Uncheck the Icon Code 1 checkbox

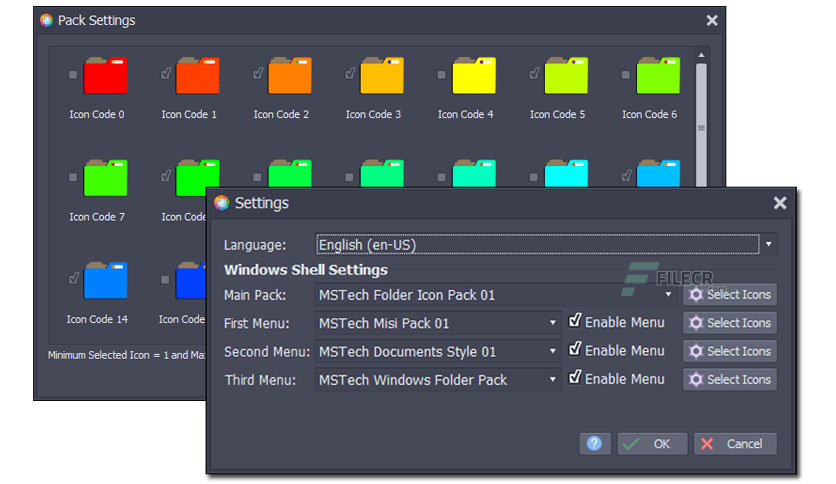pos(166,73)
